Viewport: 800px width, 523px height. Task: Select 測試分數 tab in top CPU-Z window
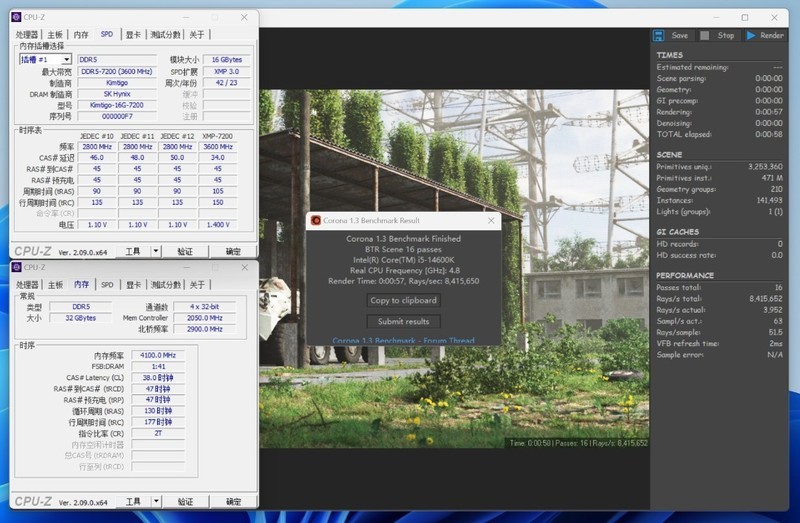point(165,34)
